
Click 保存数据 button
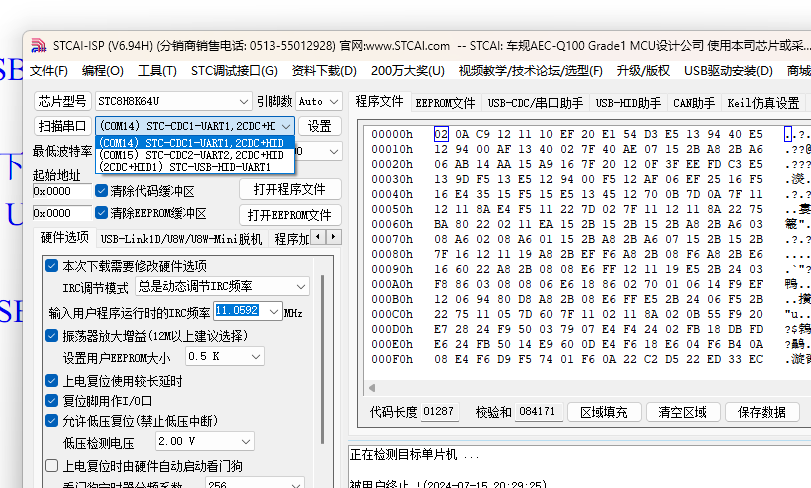(x=762, y=412)
